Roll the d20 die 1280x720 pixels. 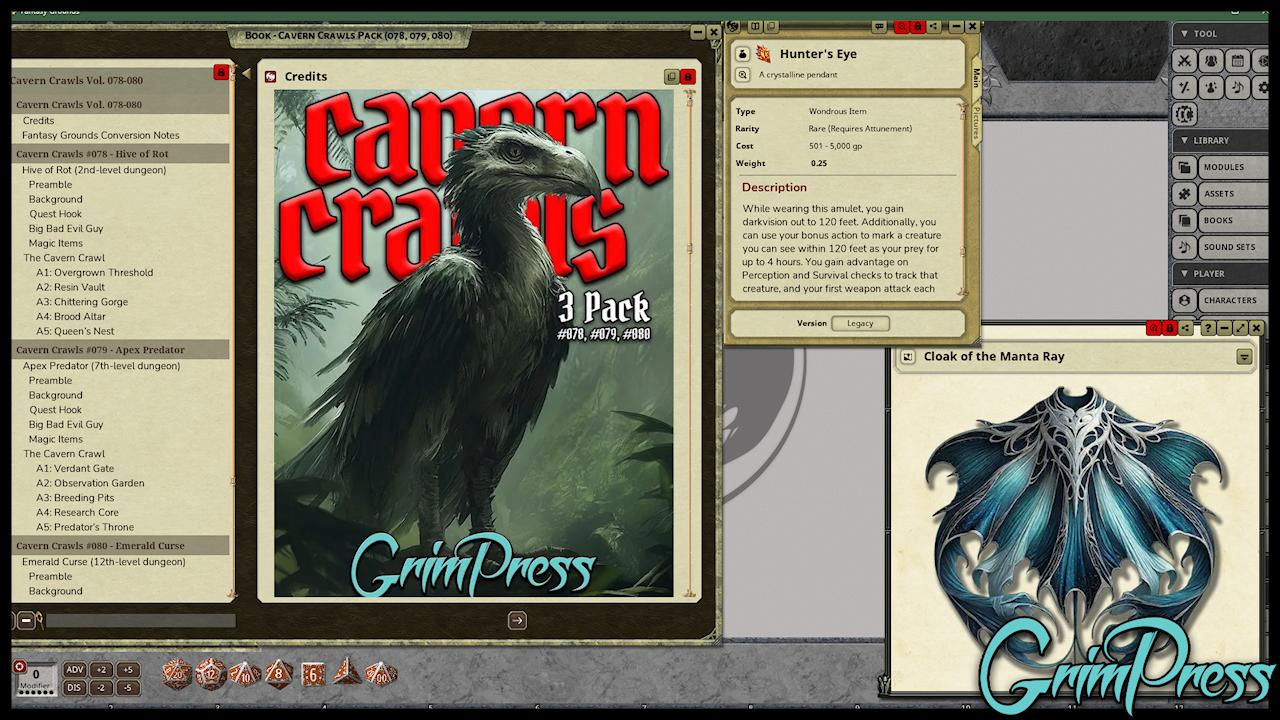pyautogui.click(x=177, y=674)
